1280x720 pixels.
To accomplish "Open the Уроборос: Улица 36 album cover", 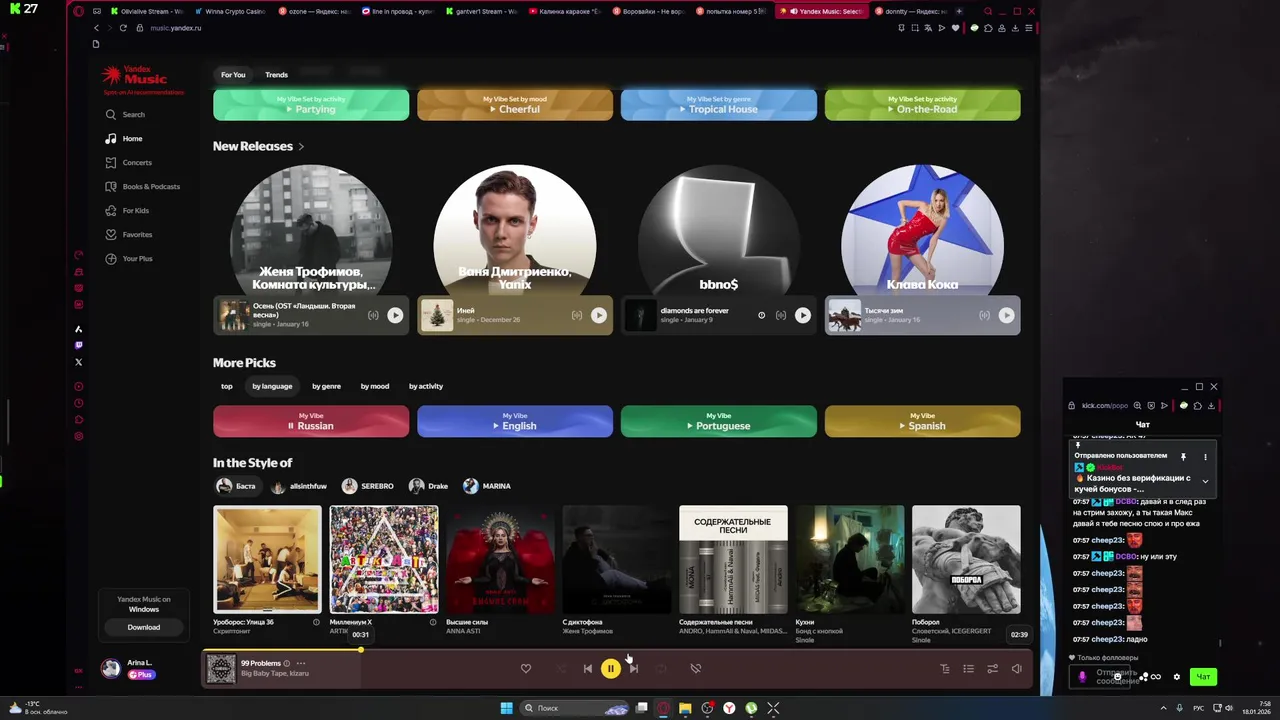I will [x=267, y=559].
